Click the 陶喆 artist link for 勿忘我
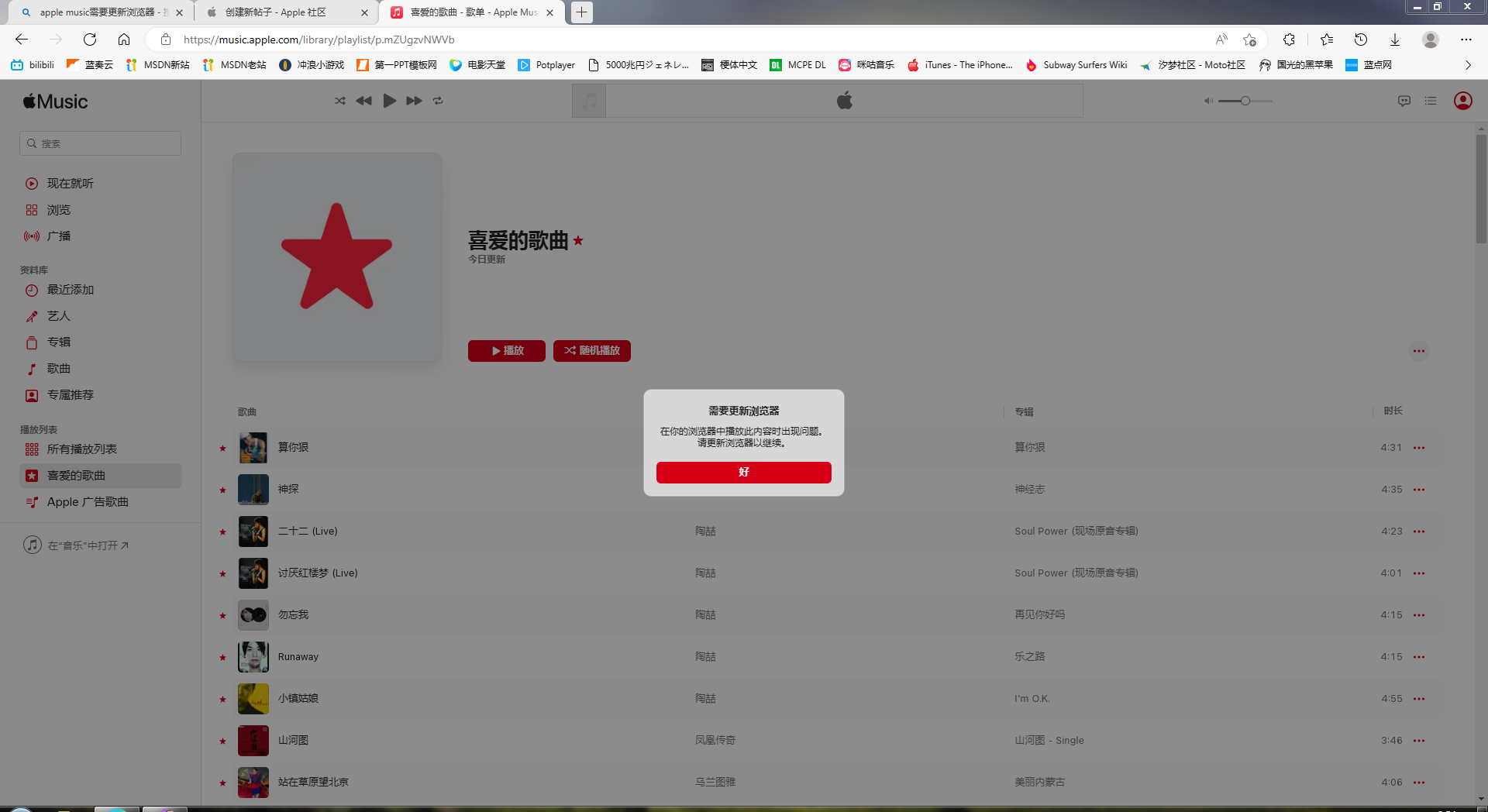The width and height of the screenshot is (1488, 812). pyautogui.click(x=705, y=615)
